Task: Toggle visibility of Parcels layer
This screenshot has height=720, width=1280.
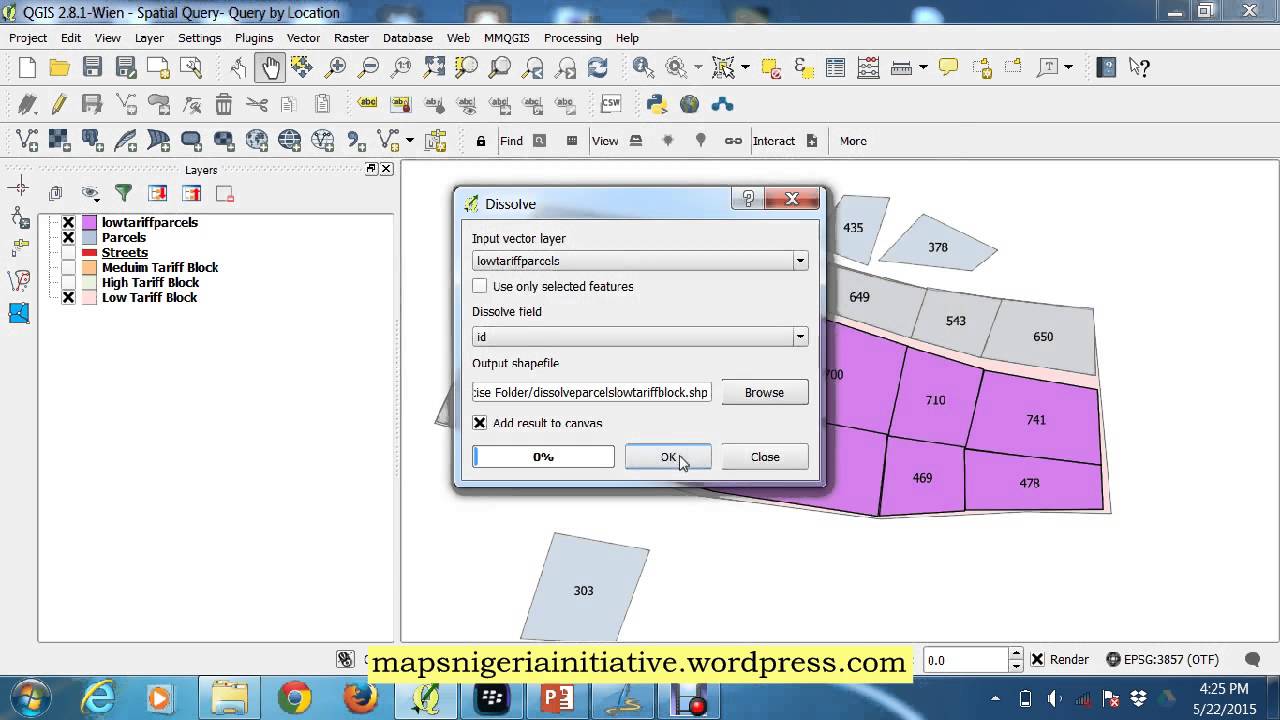Action: (68, 237)
